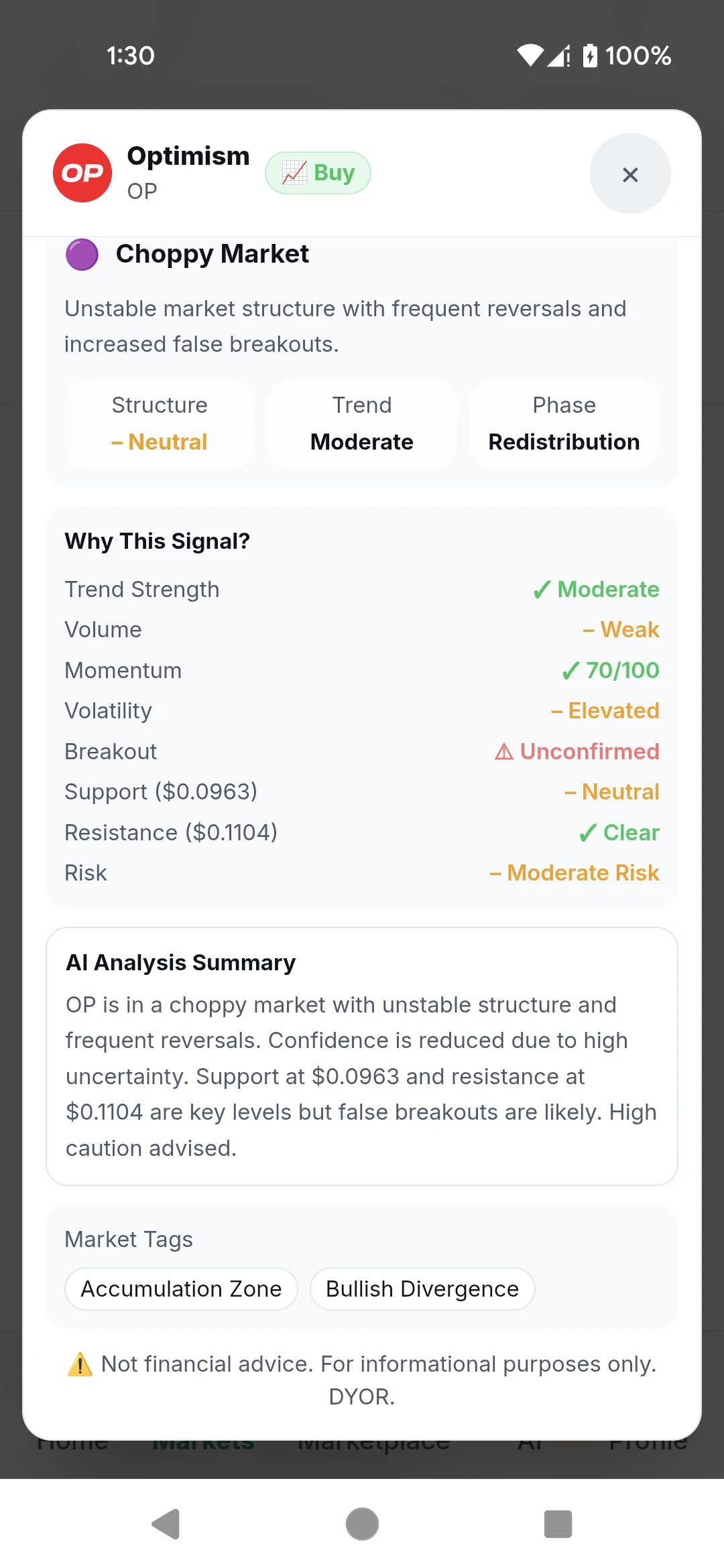
Task: Tap the red OP coin logo
Action: point(82,173)
